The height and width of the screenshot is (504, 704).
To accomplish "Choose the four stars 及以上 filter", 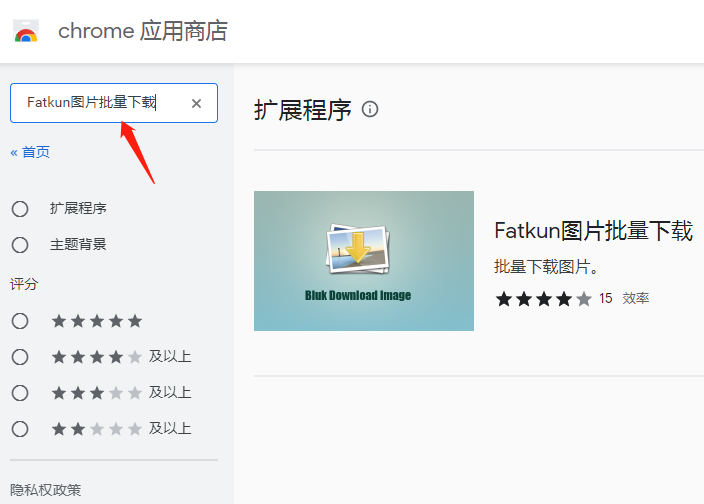I will click(20, 357).
